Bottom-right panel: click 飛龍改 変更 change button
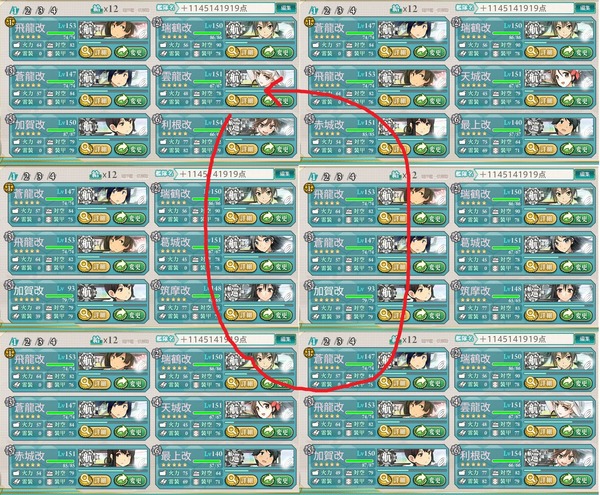600x495 pixels. [x=429, y=431]
